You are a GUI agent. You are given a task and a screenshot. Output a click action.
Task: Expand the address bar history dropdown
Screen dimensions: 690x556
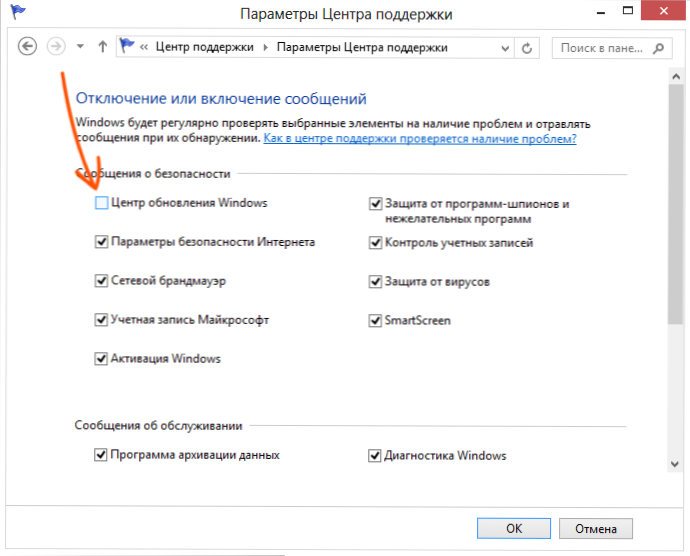tap(506, 48)
